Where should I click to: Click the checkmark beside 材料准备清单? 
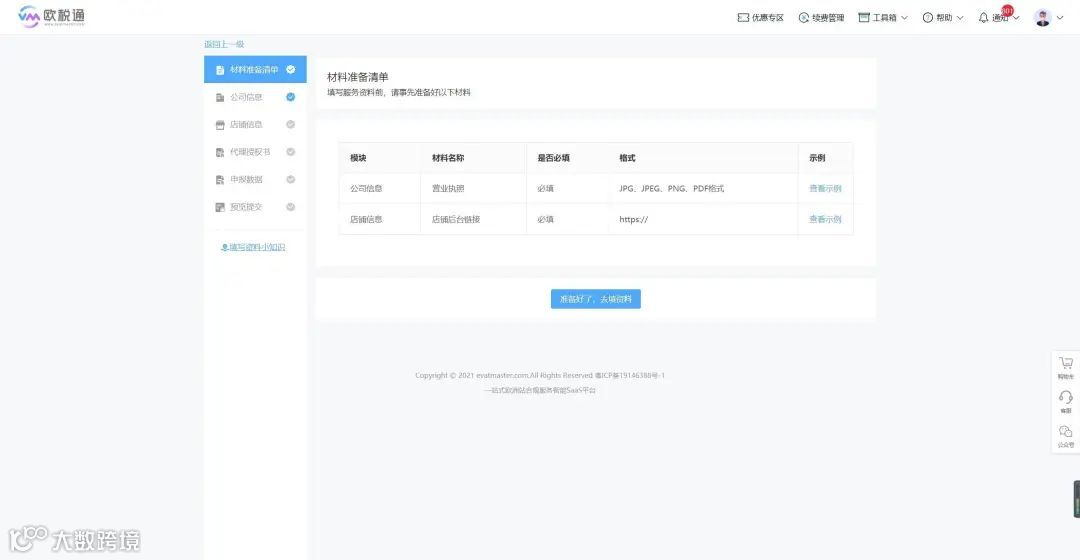[291, 69]
